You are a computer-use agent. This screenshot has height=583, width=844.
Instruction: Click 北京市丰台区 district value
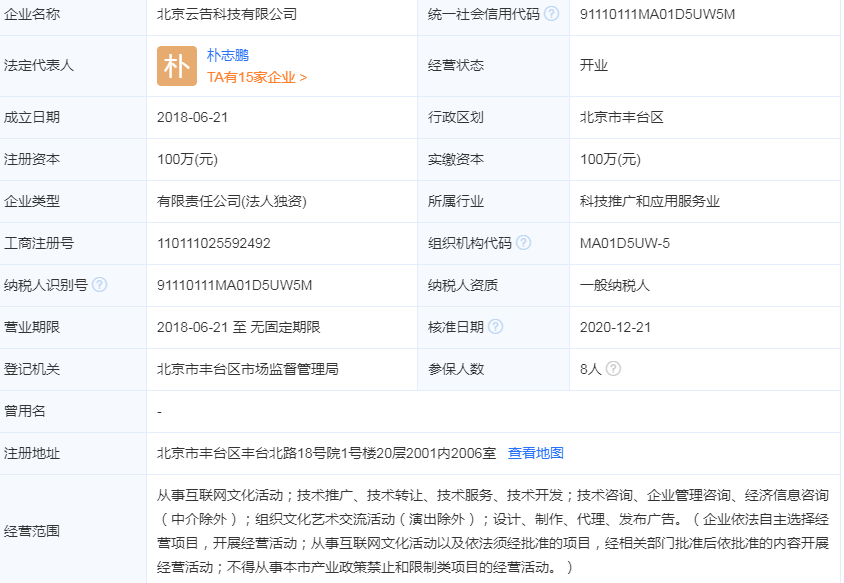pyautogui.click(x=622, y=117)
